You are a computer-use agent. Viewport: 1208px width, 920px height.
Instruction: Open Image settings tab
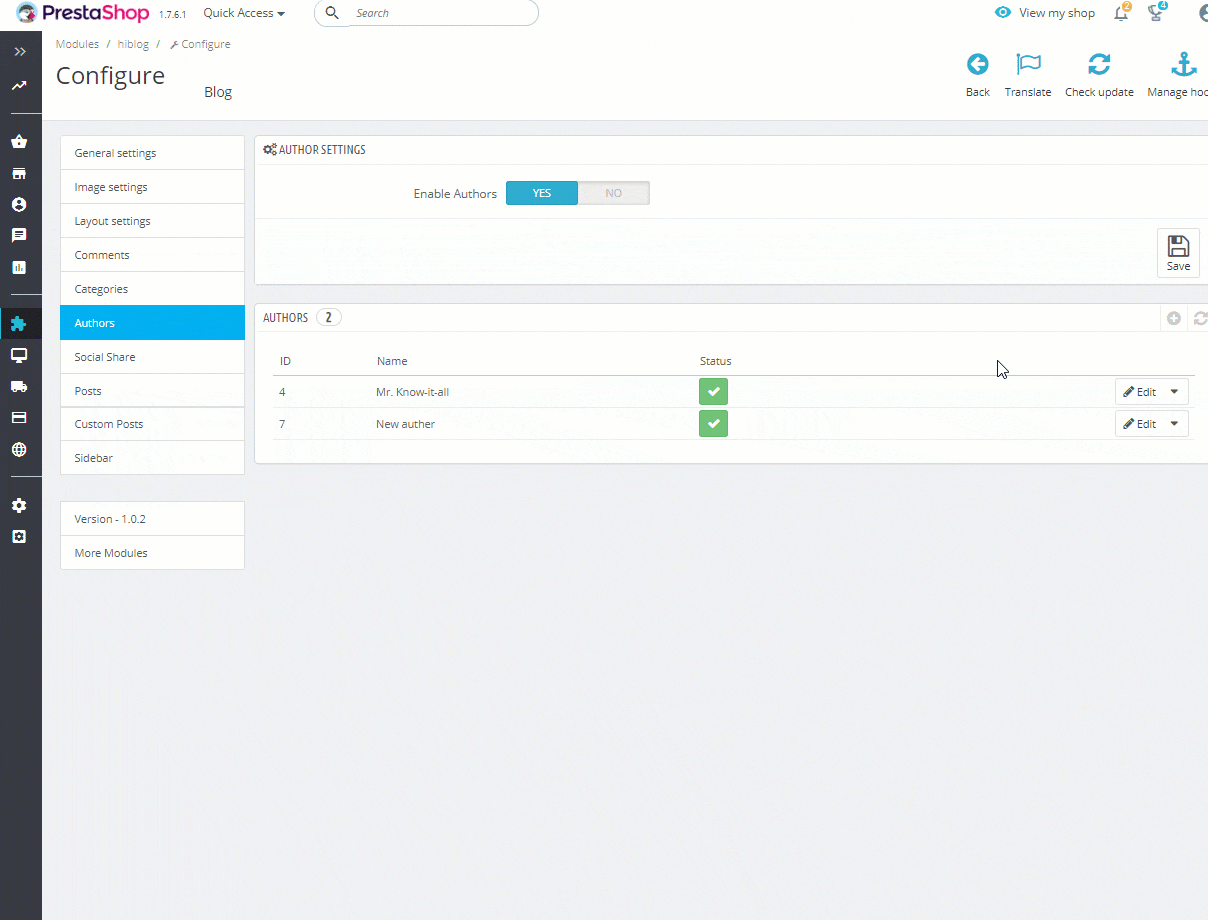pyautogui.click(x=152, y=187)
